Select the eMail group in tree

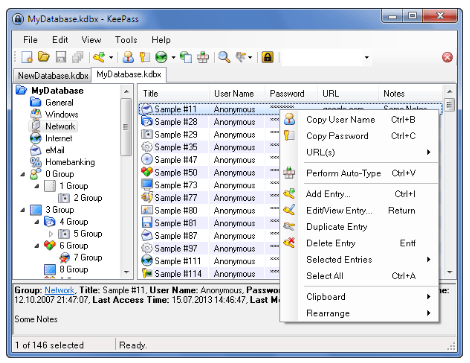click(x=55, y=150)
